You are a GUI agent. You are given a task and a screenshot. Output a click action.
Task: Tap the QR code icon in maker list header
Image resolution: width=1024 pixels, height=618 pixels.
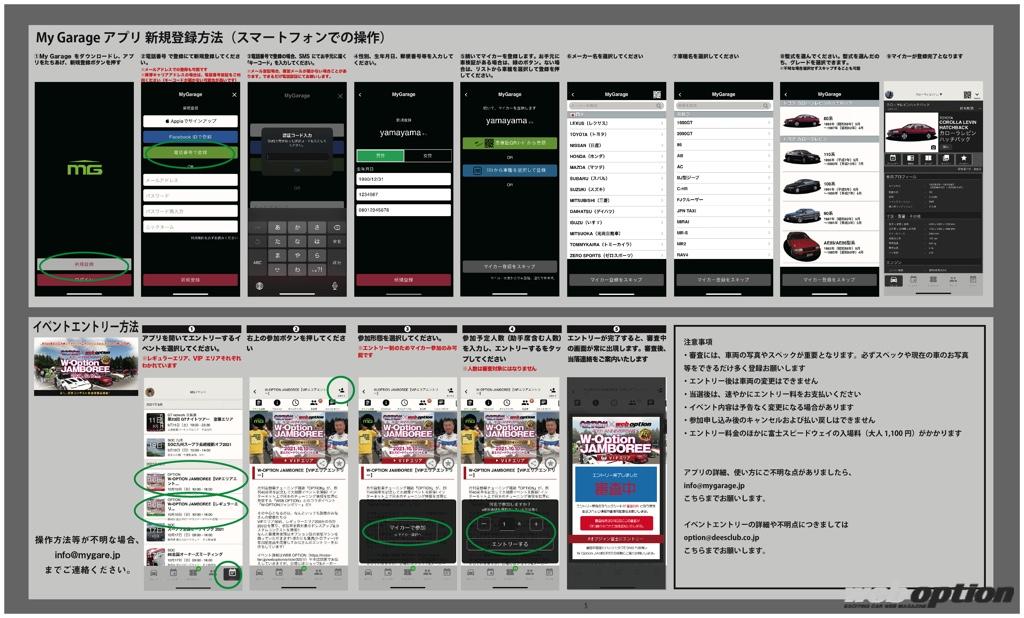click(656, 94)
